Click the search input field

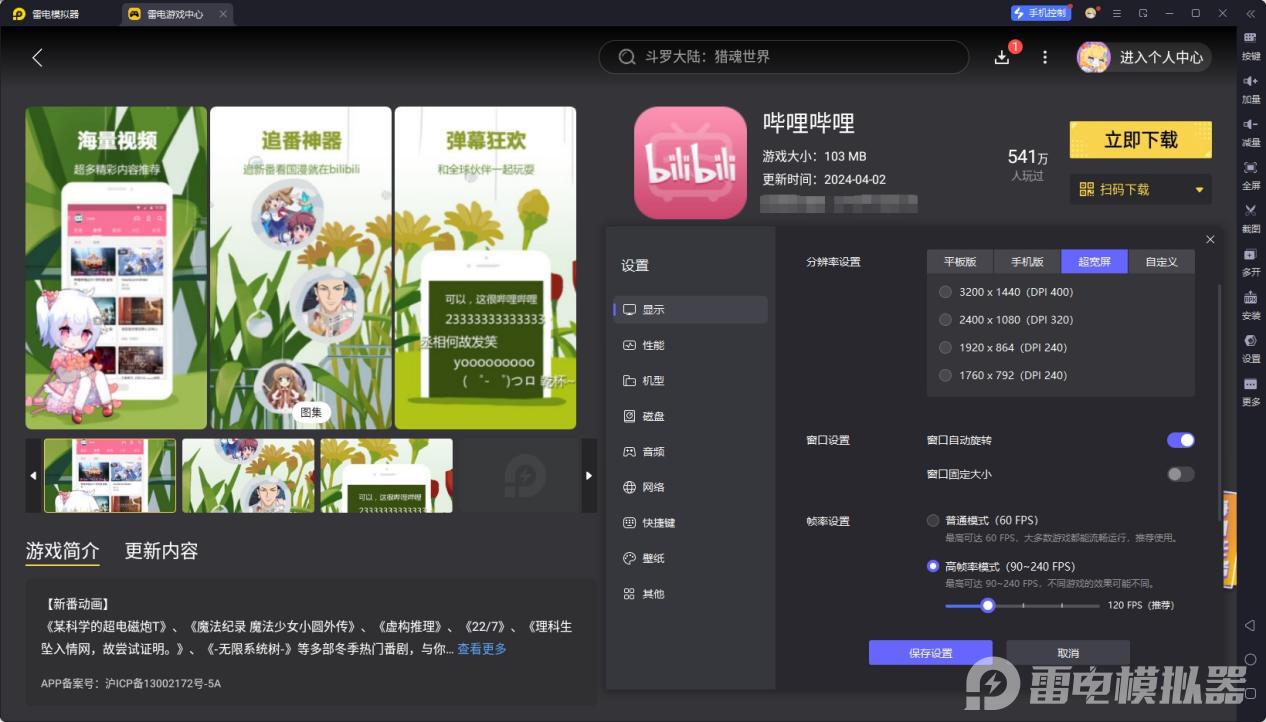(784, 57)
